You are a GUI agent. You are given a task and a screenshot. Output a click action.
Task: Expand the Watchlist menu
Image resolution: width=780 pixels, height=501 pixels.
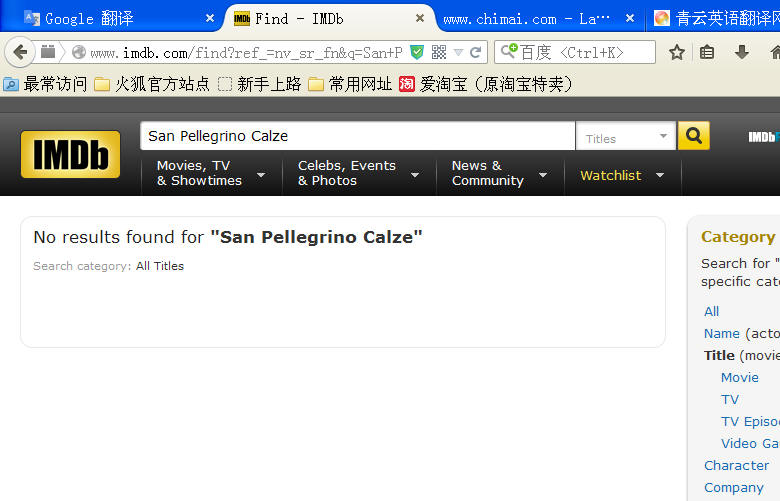coord(622,175)
